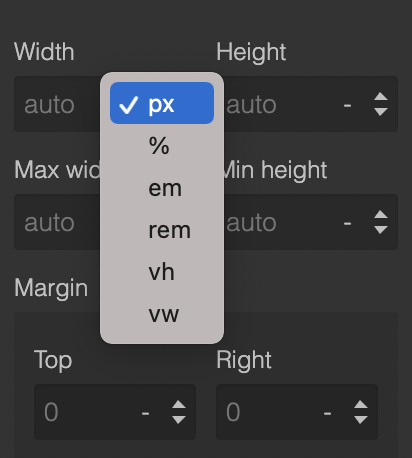The height and width of the screenshot is (458, 412).
Task: Open Min height unit selector
Action: click(x=347, y=223)
